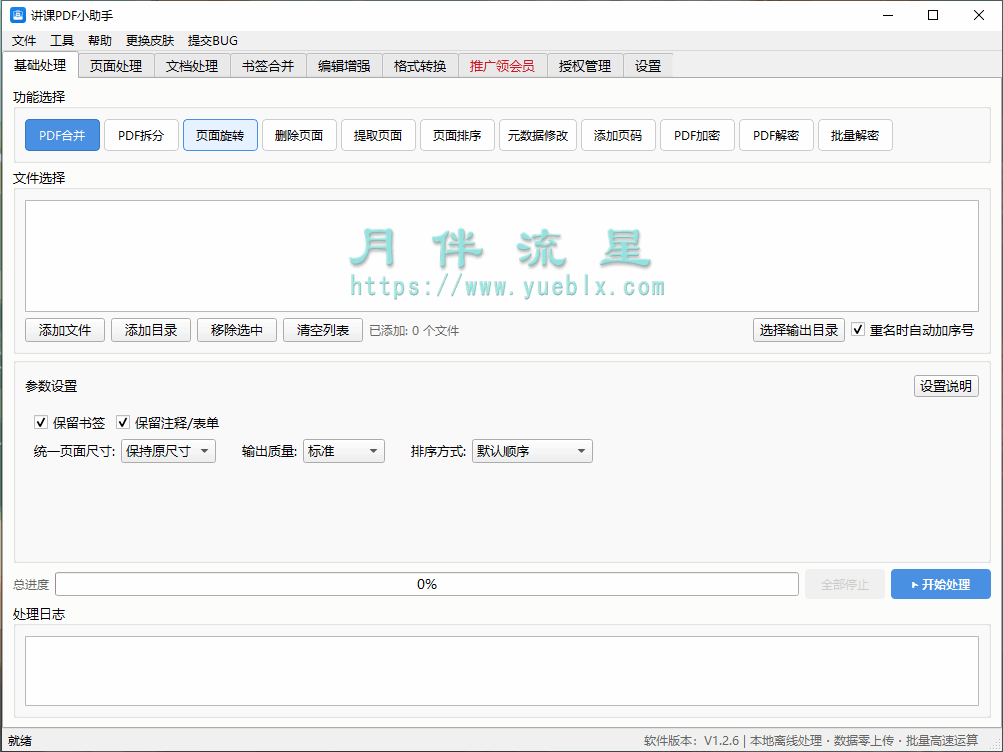Click the 软件版本: V1.2.6 status text
1003x752 pixels.
pos(691,740)
